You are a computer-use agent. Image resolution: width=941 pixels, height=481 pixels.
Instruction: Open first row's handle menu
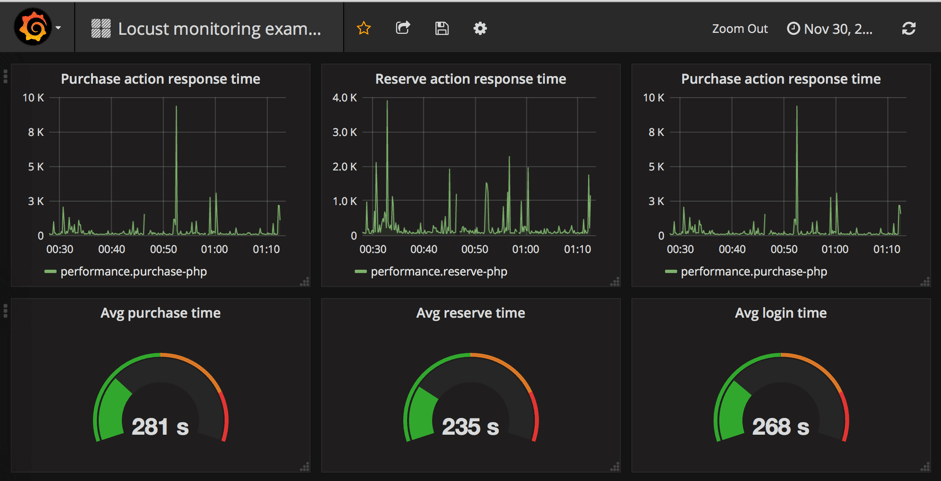tap(5, 76)
